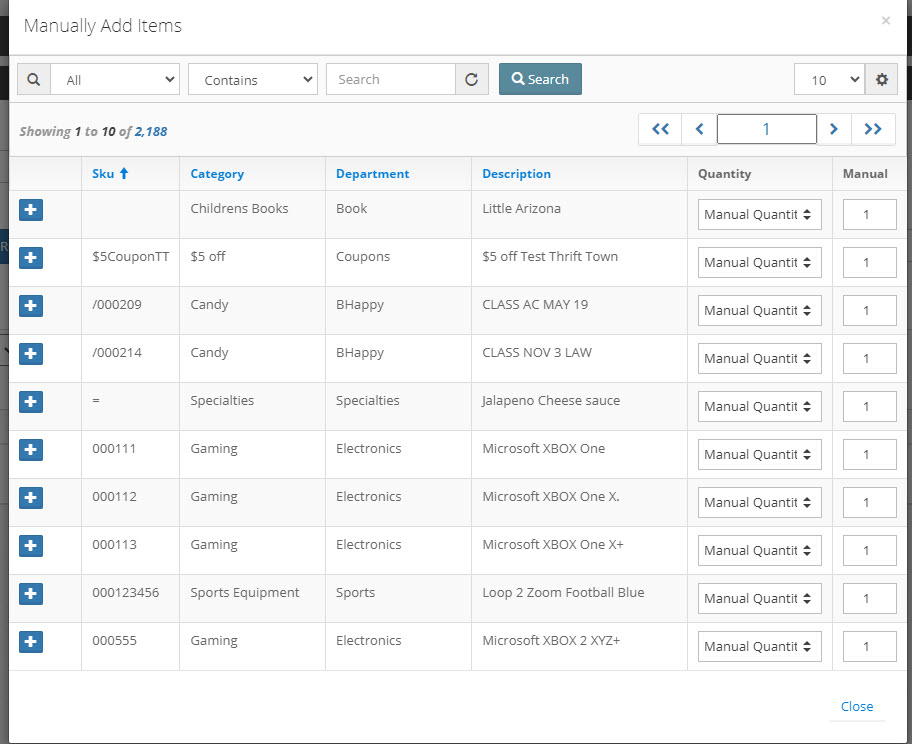Image resolution: width=912 pixels, height=744 pixels.
Task: Sort the table by the Department column
Action: pos(372,174)
